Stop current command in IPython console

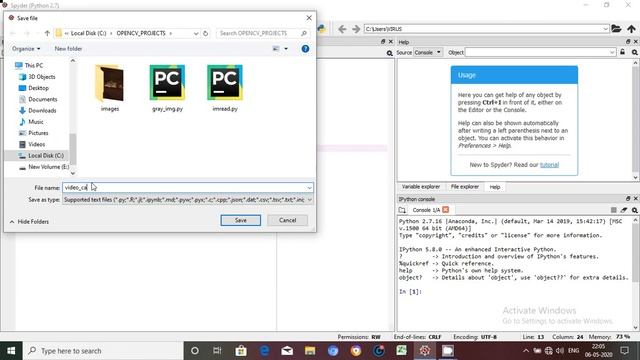(x=613, y=210)
